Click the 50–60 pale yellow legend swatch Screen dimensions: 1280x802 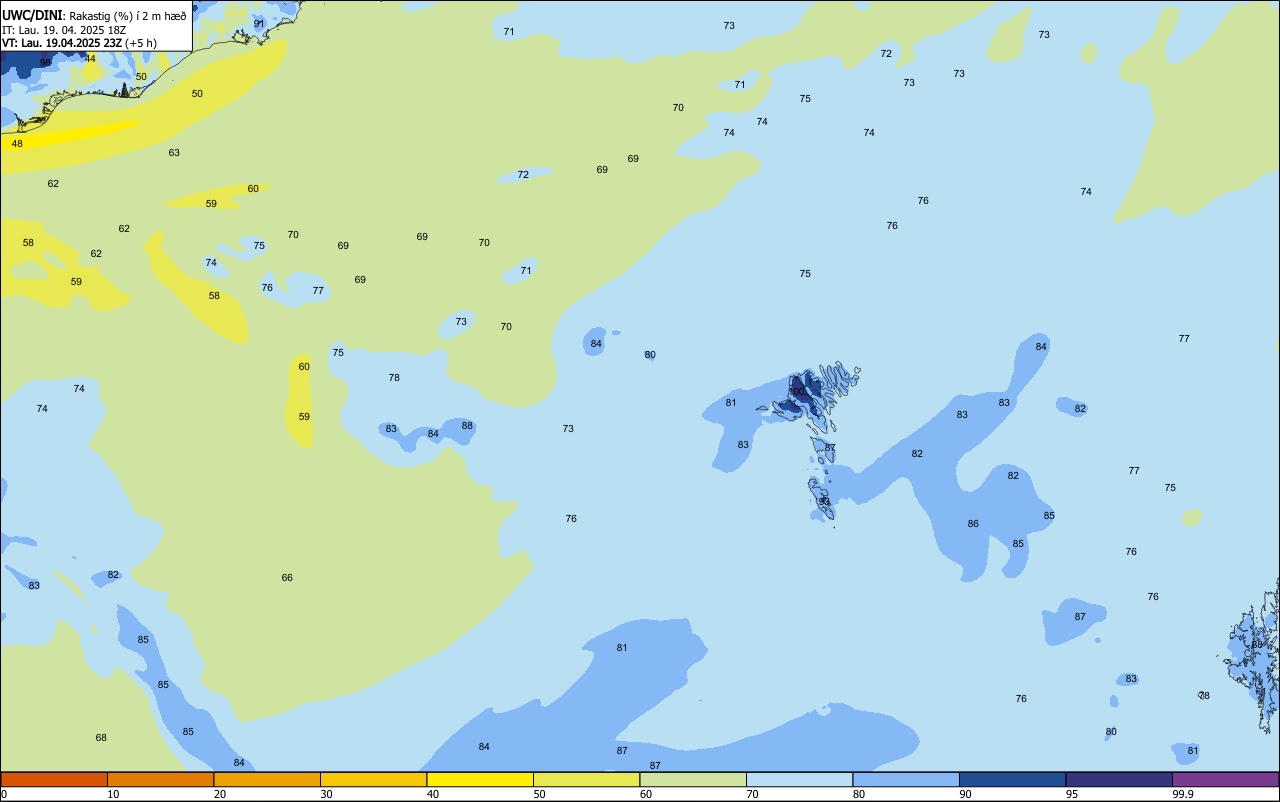click(x=586, y=779)
